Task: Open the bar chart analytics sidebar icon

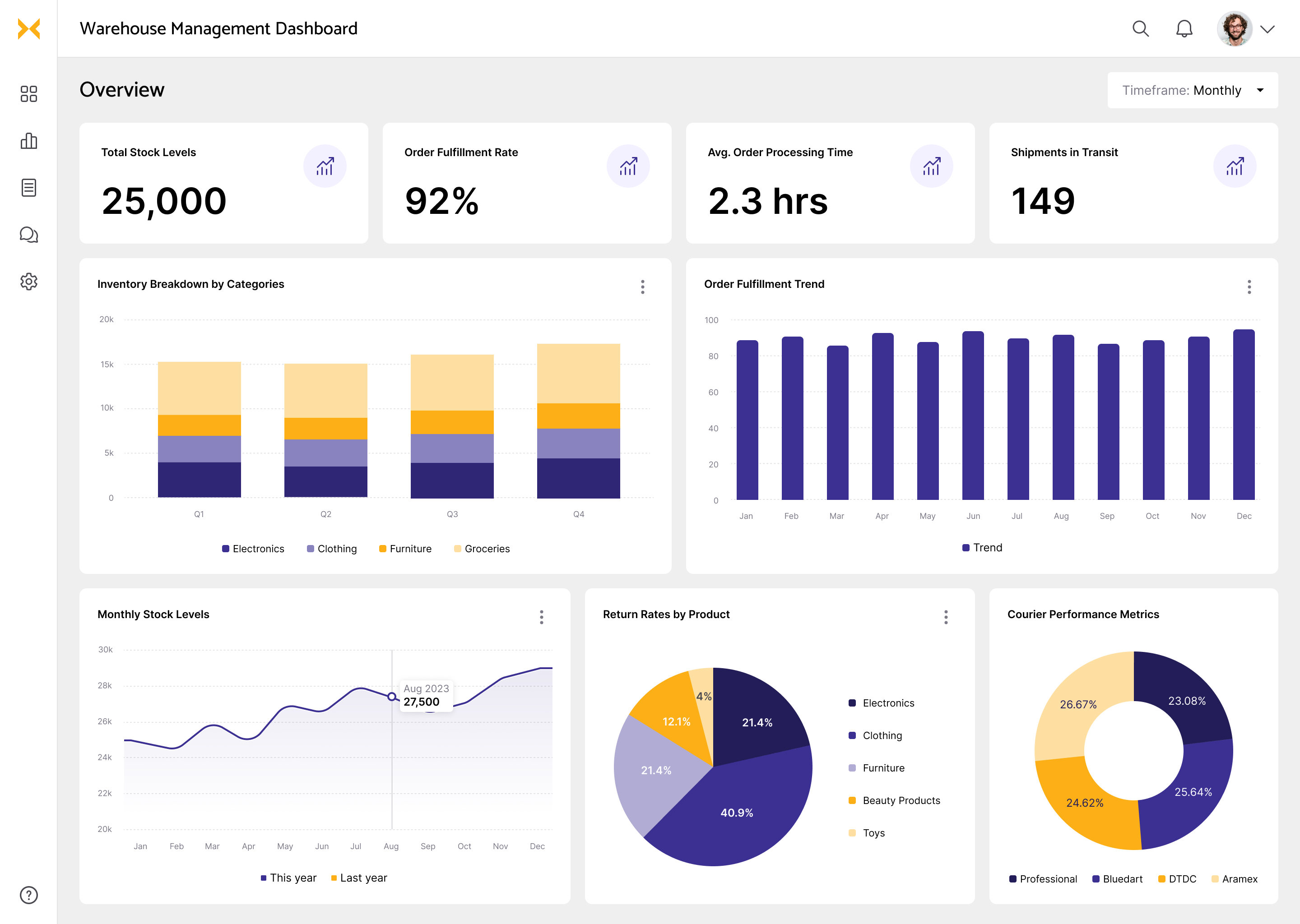Action: 28,140
